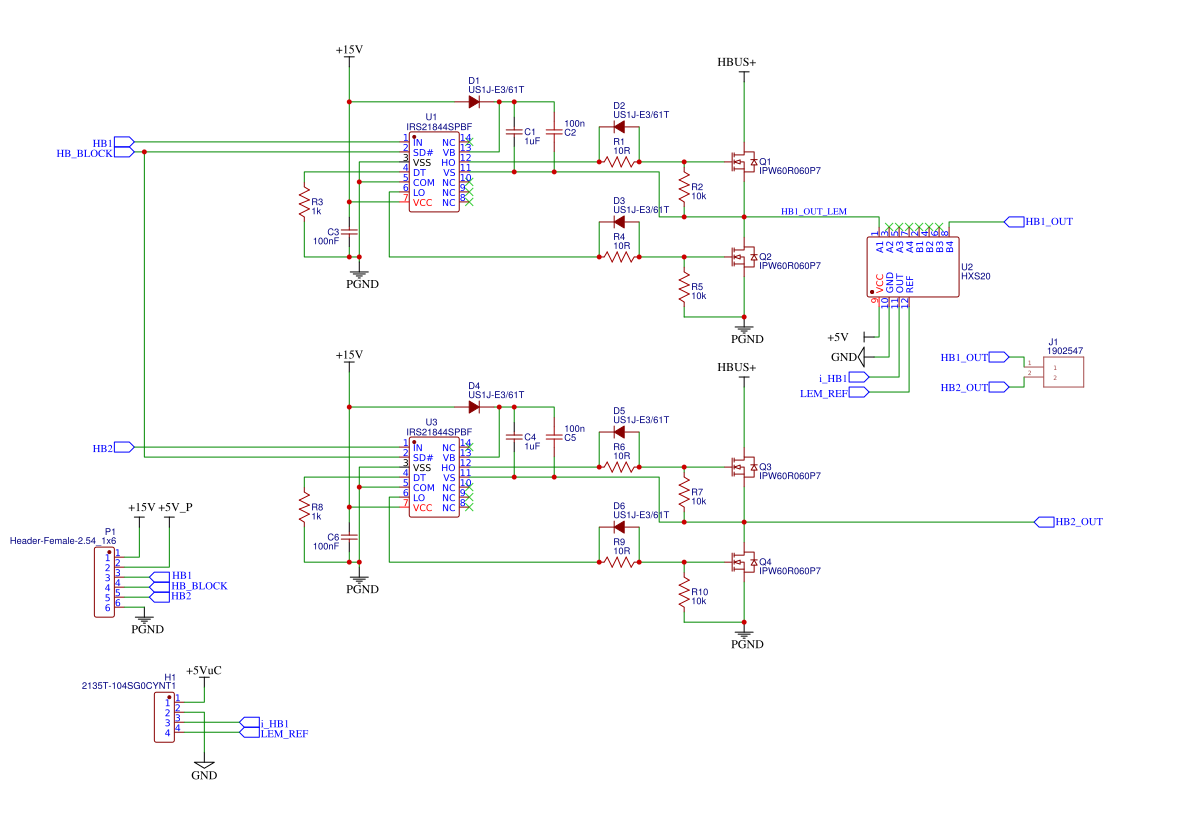Click the LEM_REF port near U2
This screenshot has width=1198, height=828.
[x=859, y=393]
